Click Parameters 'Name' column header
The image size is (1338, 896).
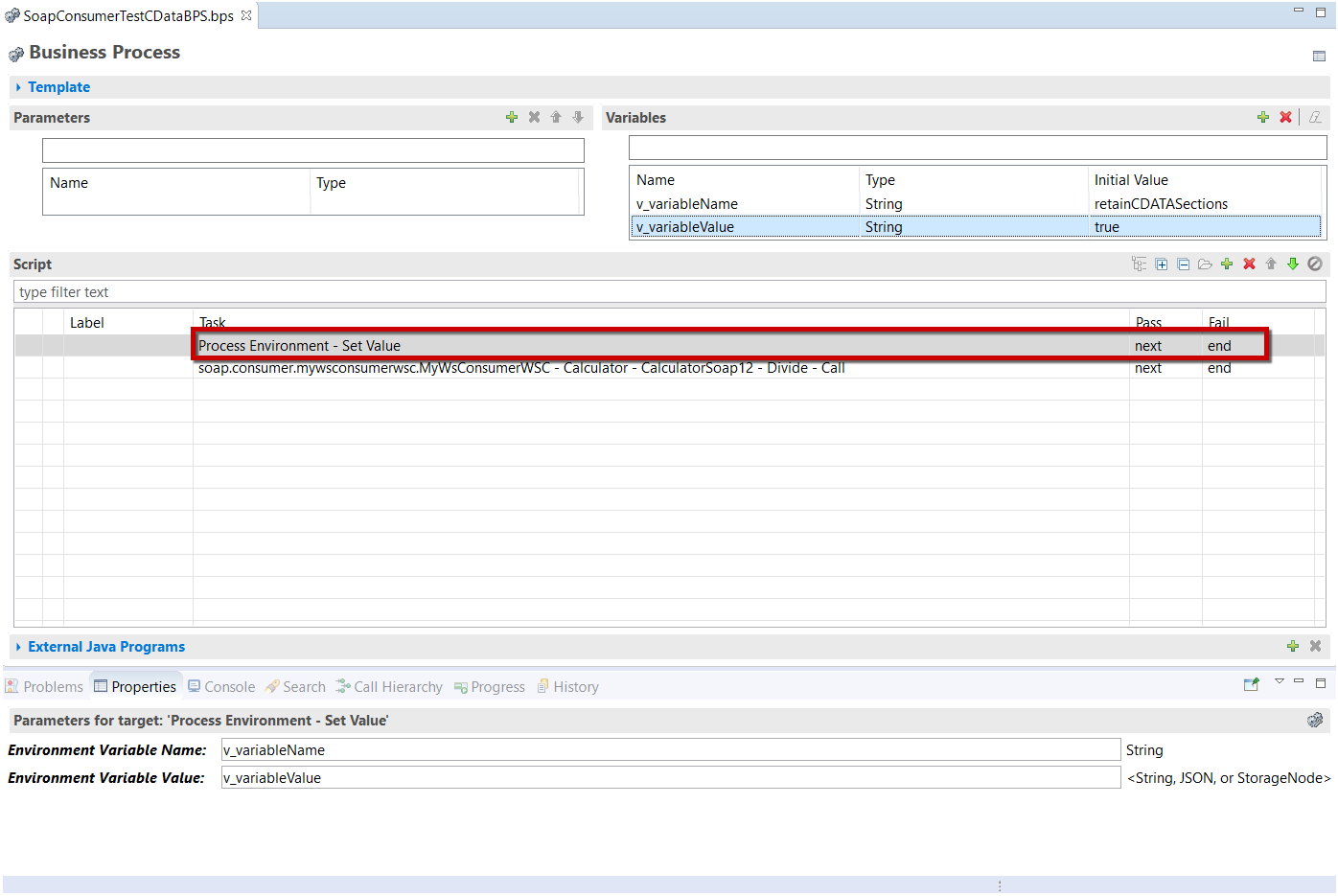pyautogui.click(x=69, y=183)
